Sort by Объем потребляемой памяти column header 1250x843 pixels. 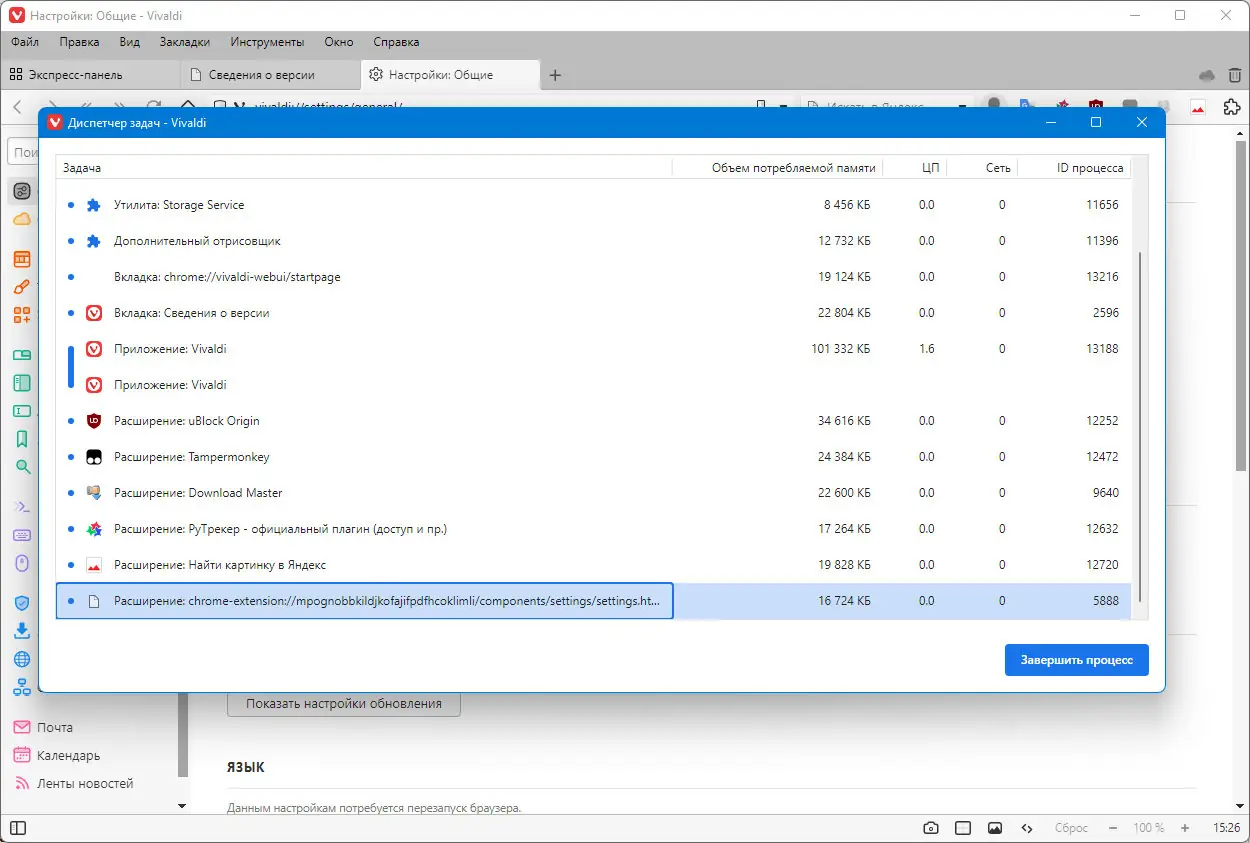point(778,168)
